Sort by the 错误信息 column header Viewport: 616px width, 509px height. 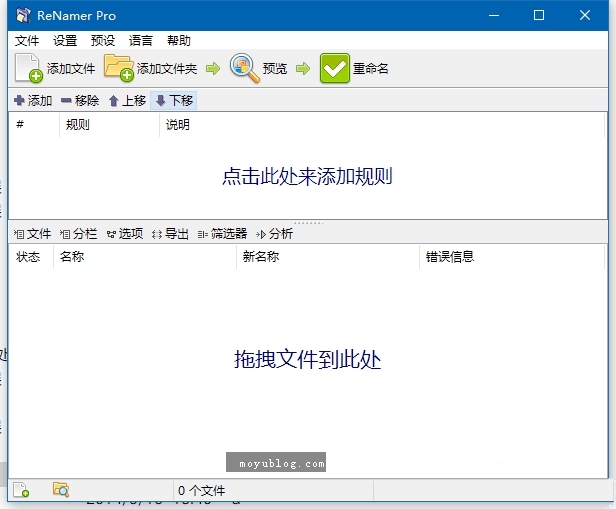tap(512, 257)
